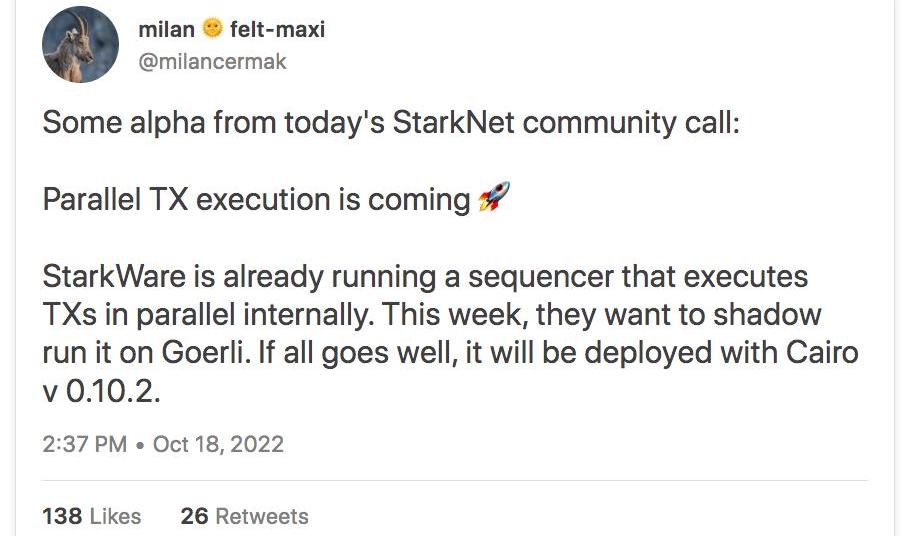Open the display name "milan"
906x536 pixels.
[166, 29]
